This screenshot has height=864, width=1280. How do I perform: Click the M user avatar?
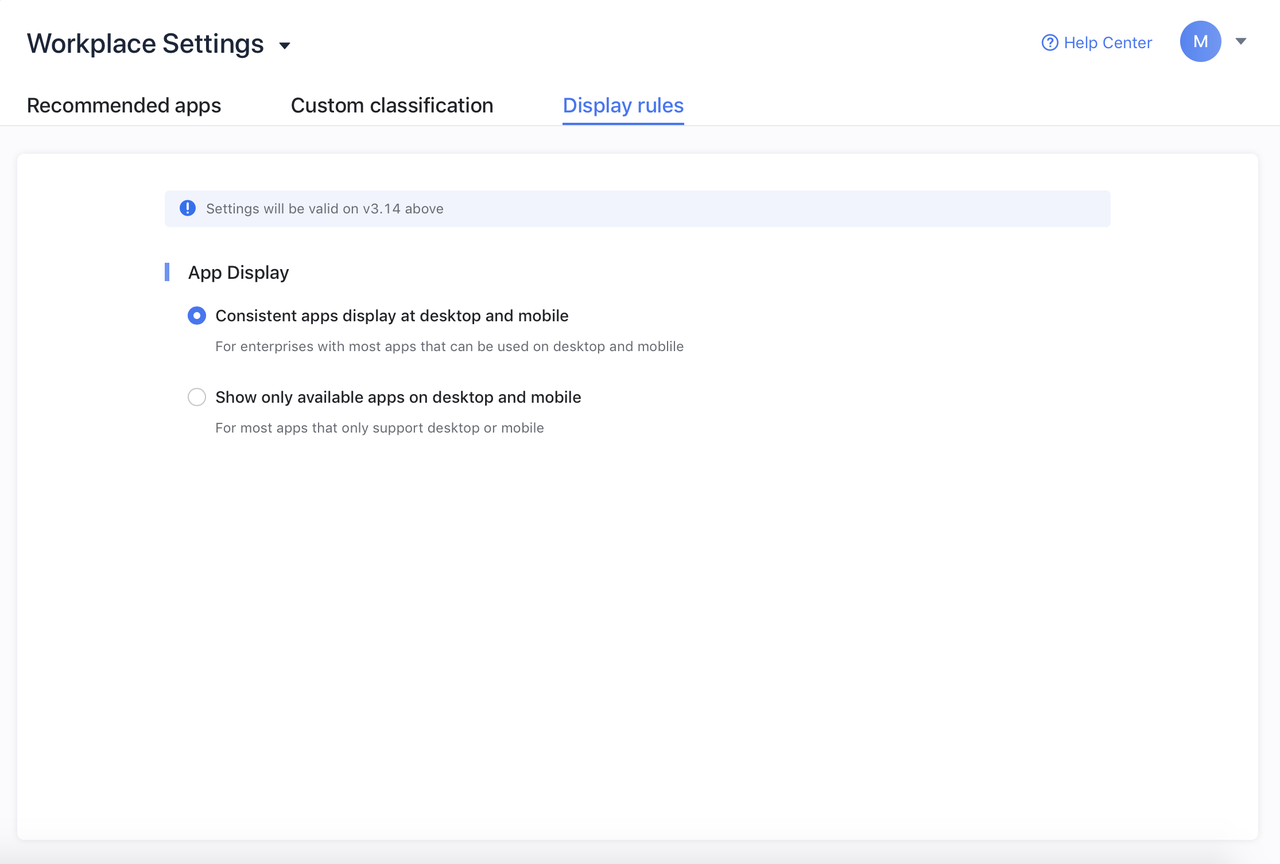(x=1200, y=42)
